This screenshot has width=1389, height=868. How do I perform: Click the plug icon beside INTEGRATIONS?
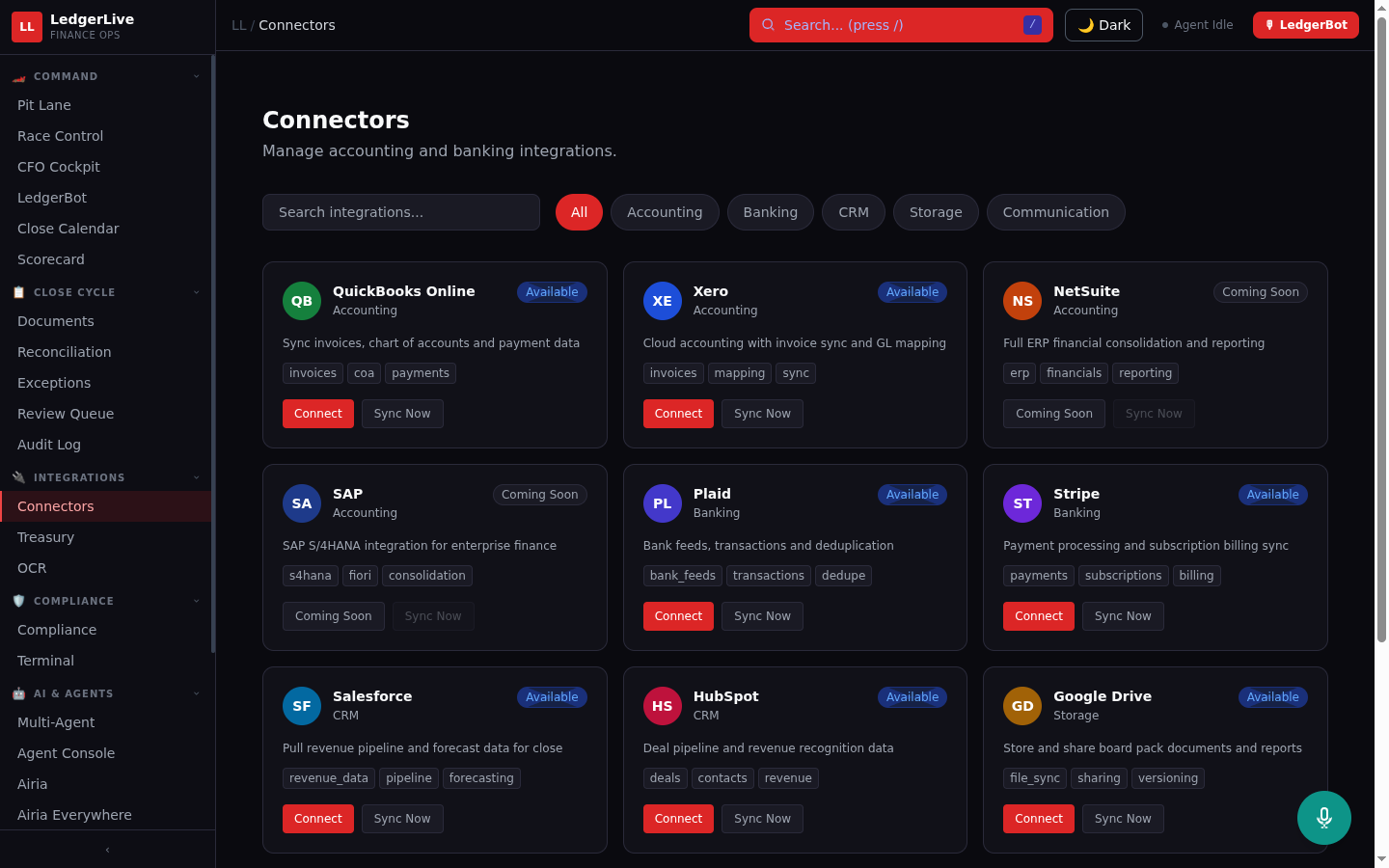tap(19, 477)
